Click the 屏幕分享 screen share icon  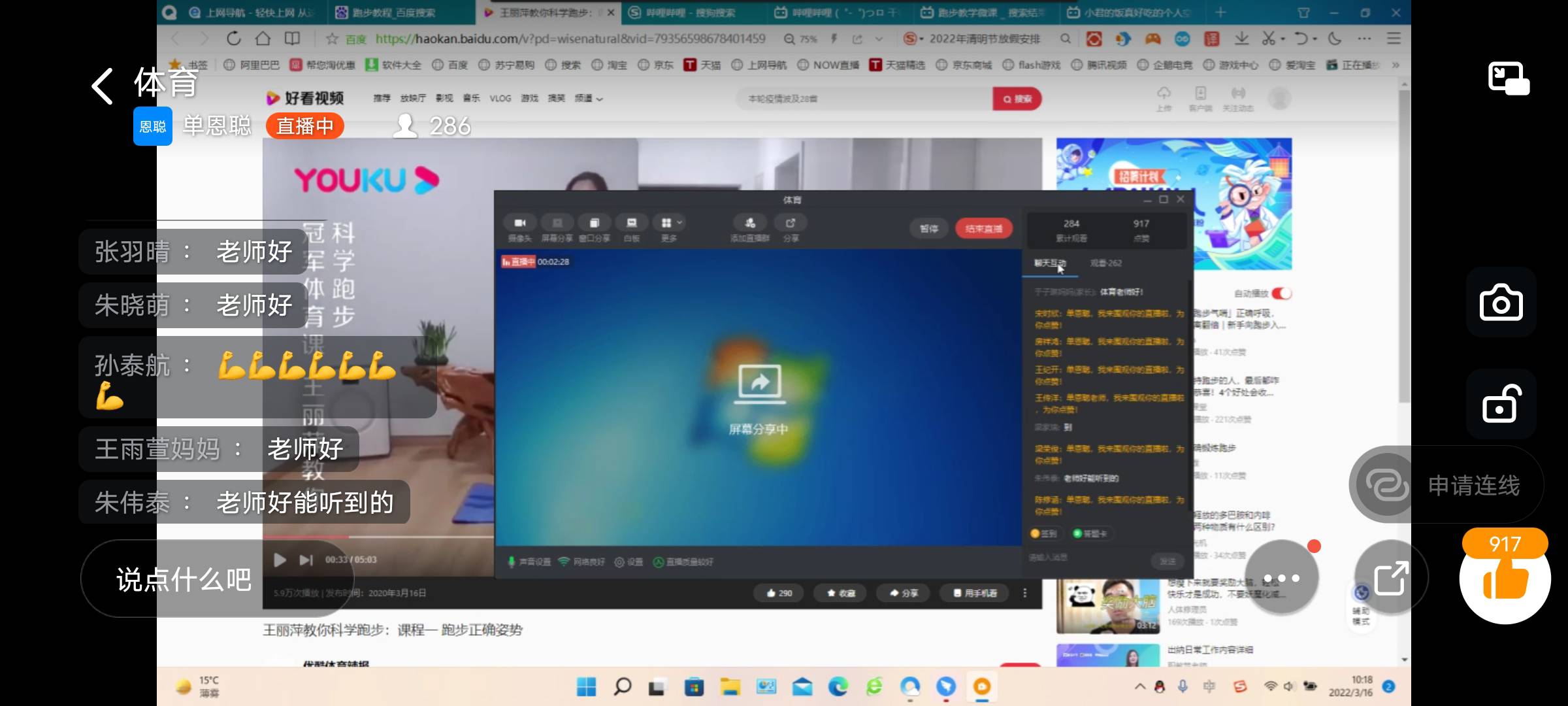557,222
